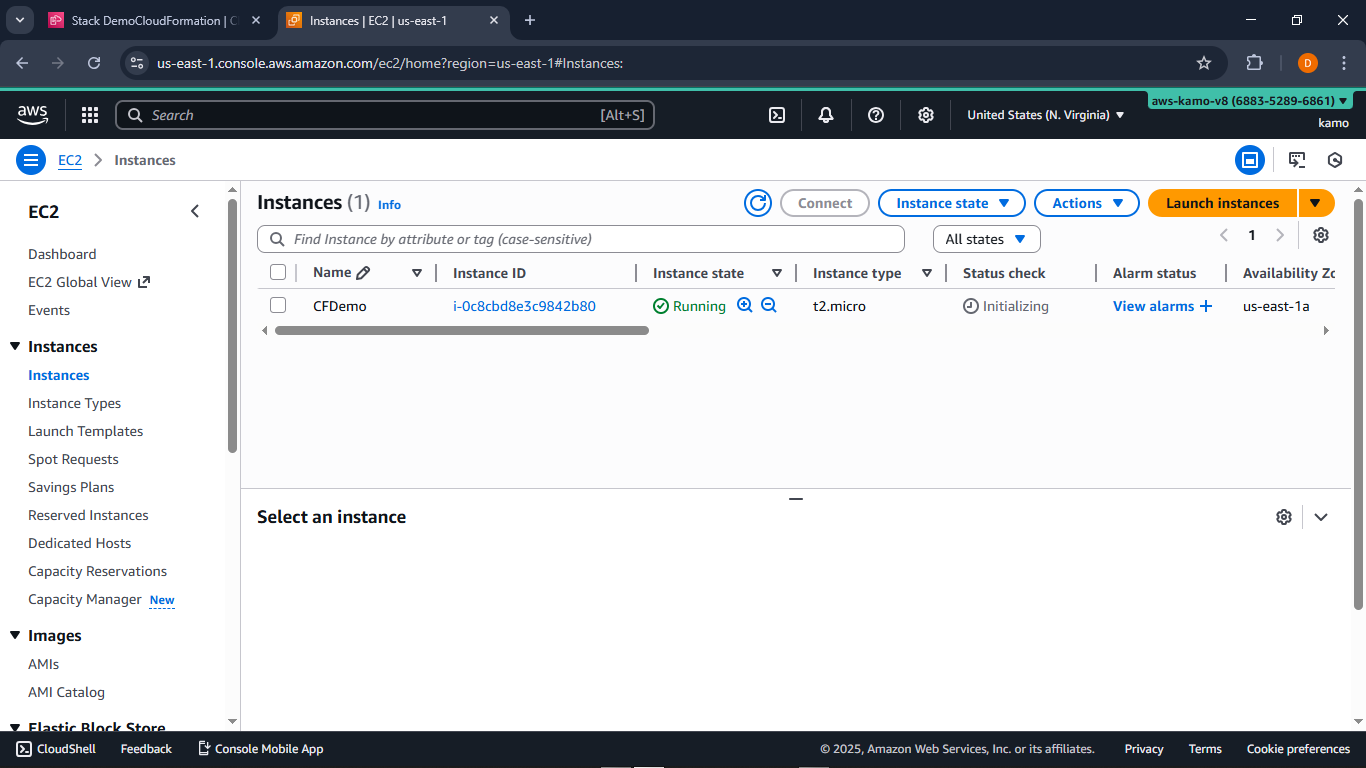Image resolution: width=1366 pixels, height=768 pixels.
Task: Open the Actions dropdown
Action: [1086, 203]
